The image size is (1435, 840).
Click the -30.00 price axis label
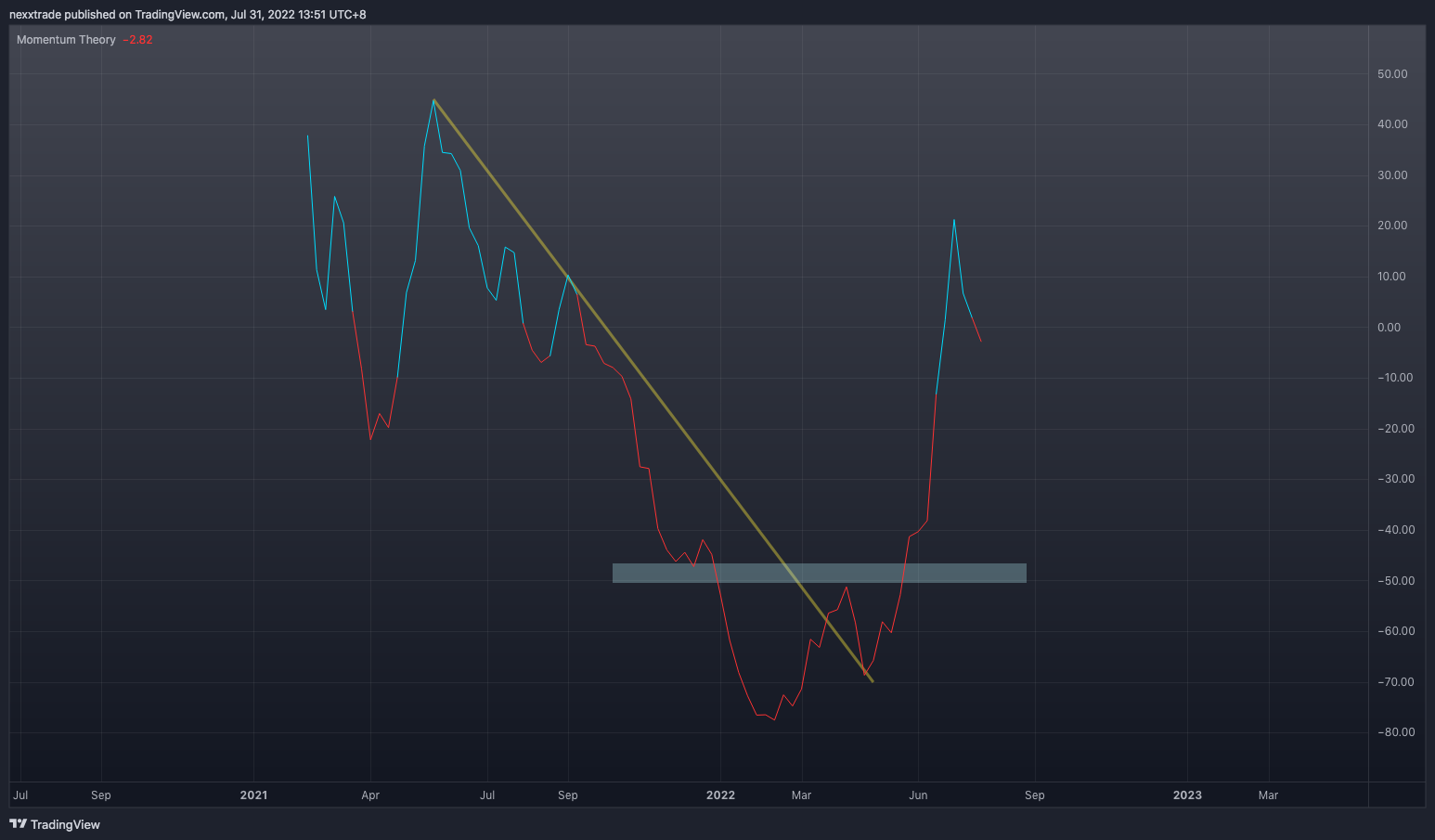click(x=1396, y=479)
